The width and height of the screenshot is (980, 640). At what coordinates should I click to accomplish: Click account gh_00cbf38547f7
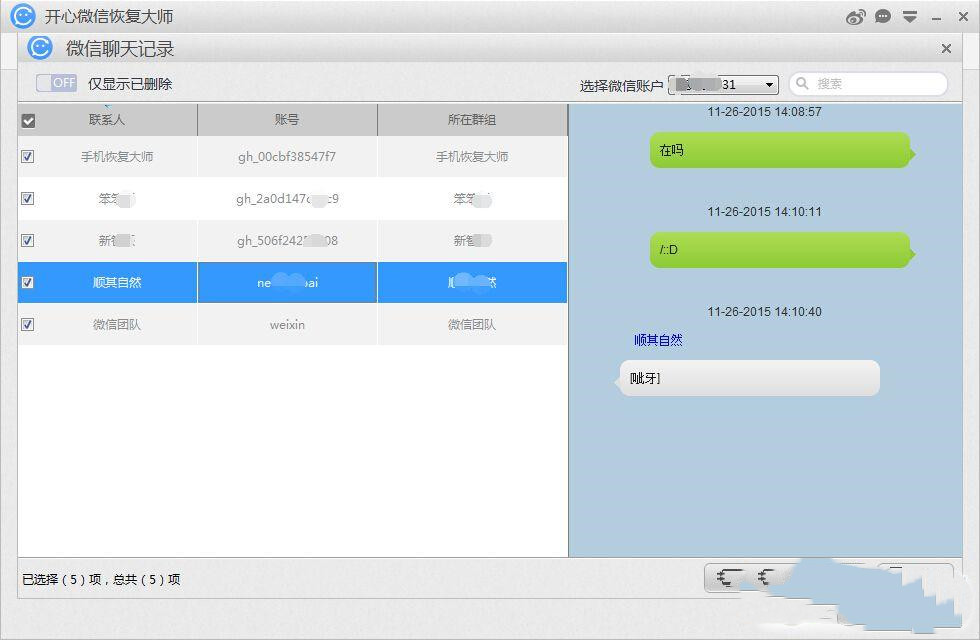click(x=287, y=157)
